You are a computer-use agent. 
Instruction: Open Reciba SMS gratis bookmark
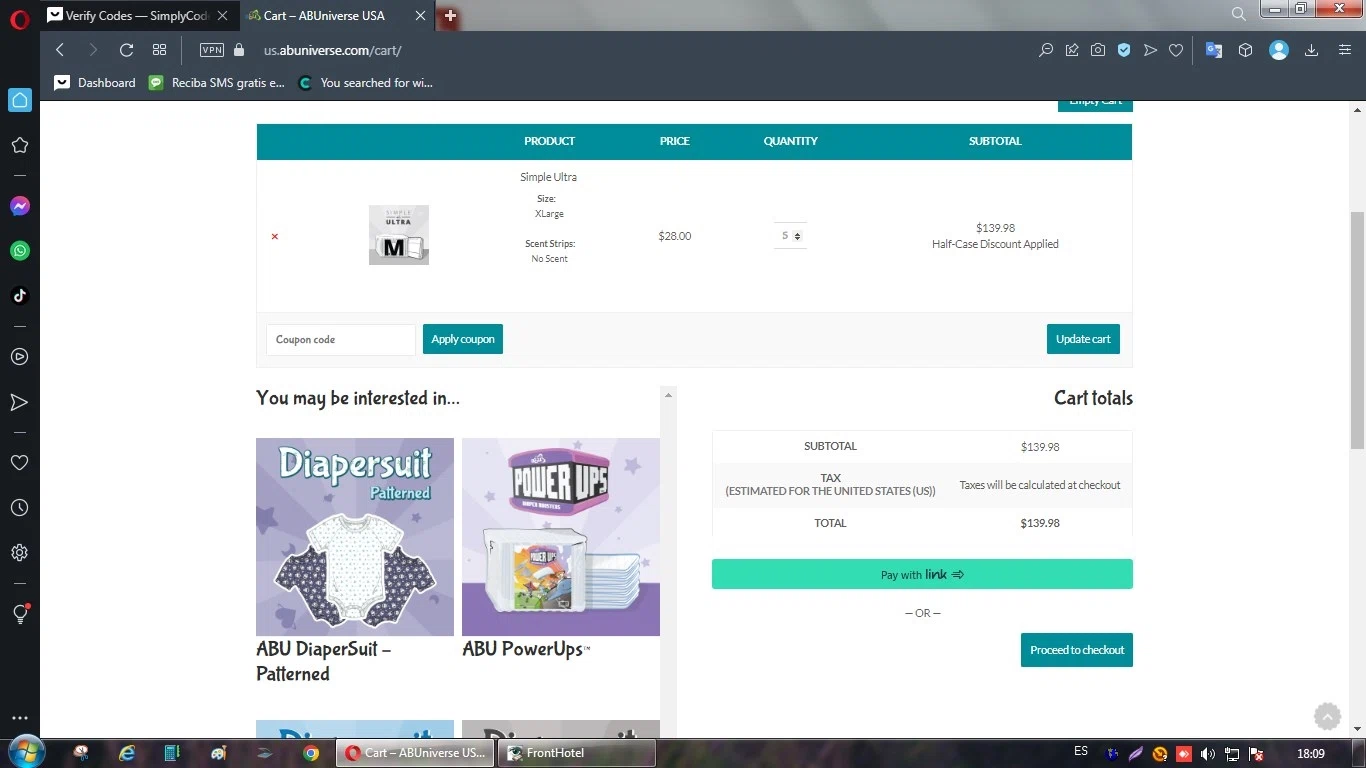click(217, 83)
